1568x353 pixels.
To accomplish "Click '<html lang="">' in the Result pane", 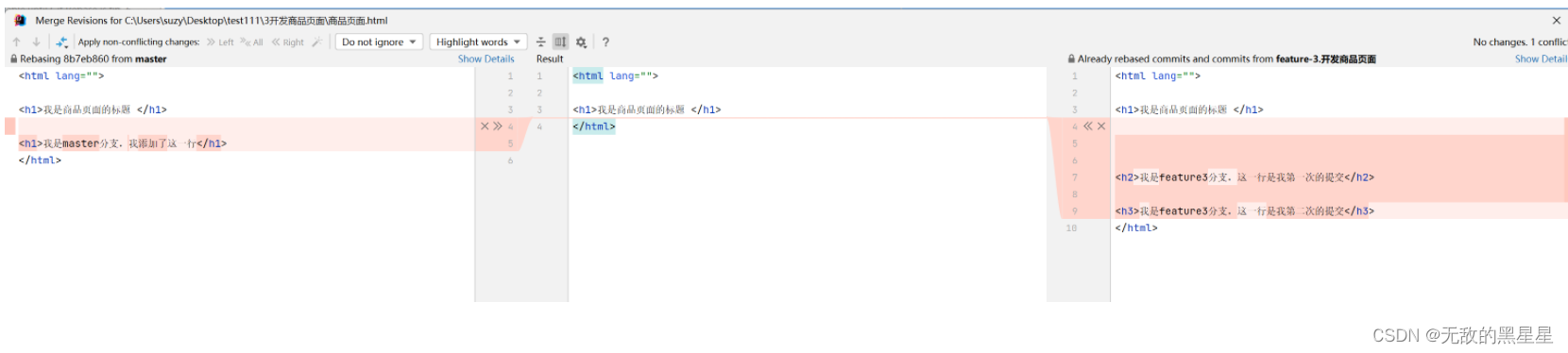I will pos(615,76).
